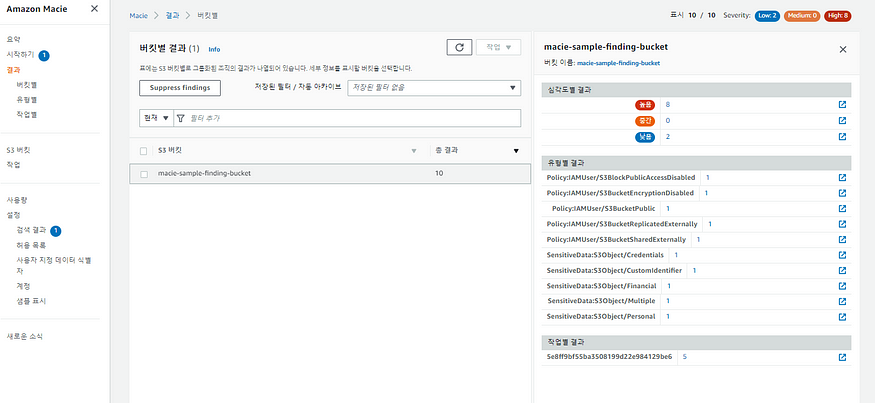Open S3BucketReplicatedExternally row external link icon
This screenshot has width=875, height=403.
(x=842, y=224)
